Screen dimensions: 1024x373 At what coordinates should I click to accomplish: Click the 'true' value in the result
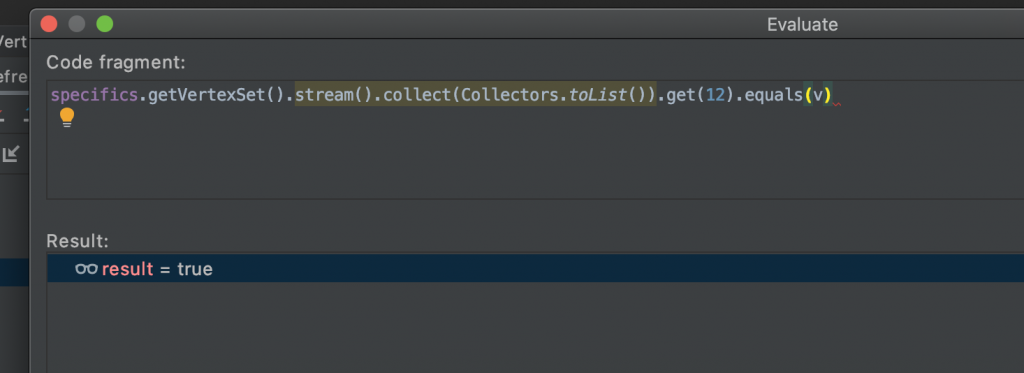coord(195,269)
